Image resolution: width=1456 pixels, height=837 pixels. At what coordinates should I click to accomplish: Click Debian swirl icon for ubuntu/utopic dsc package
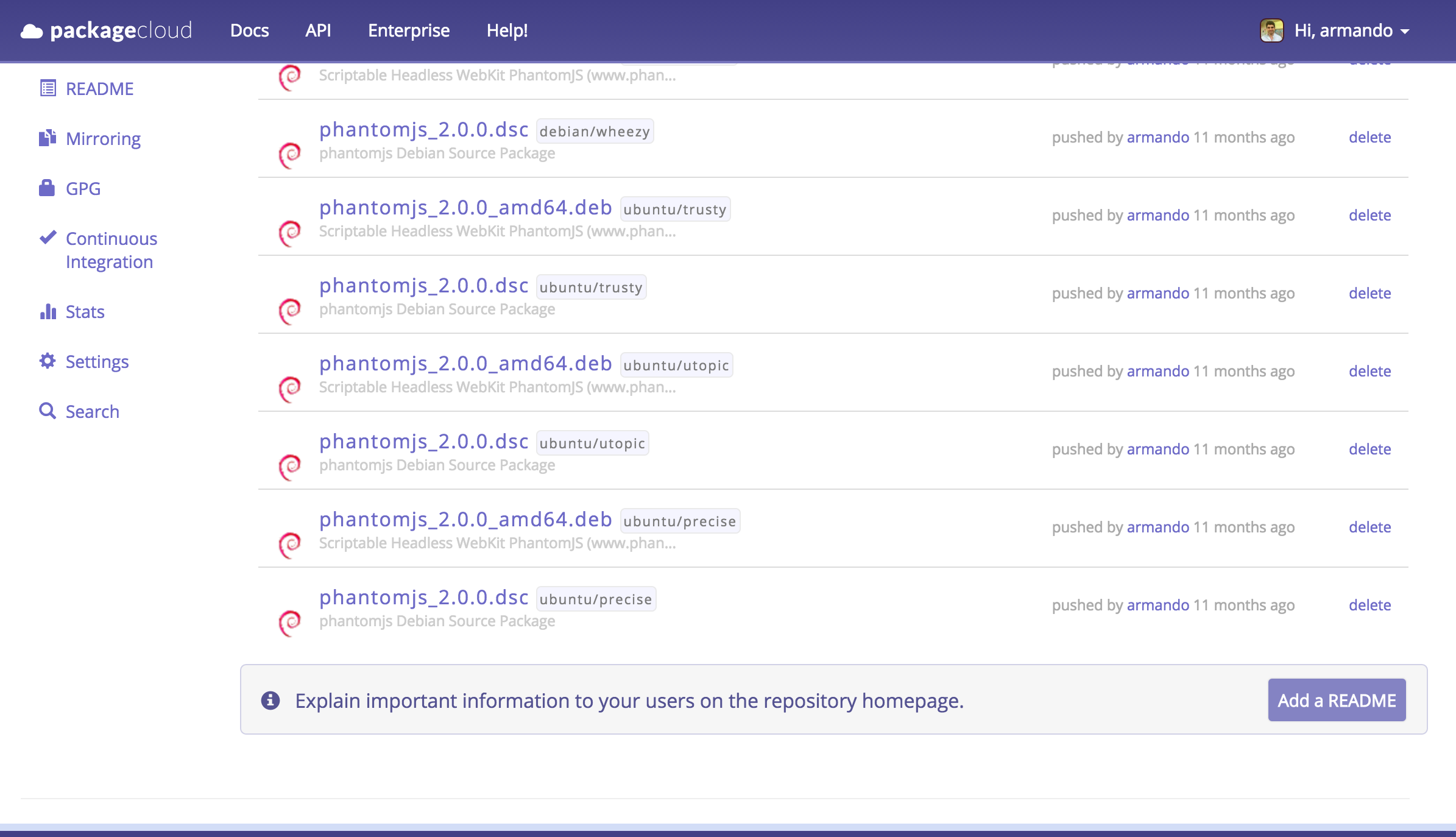[x=290, y=467]
